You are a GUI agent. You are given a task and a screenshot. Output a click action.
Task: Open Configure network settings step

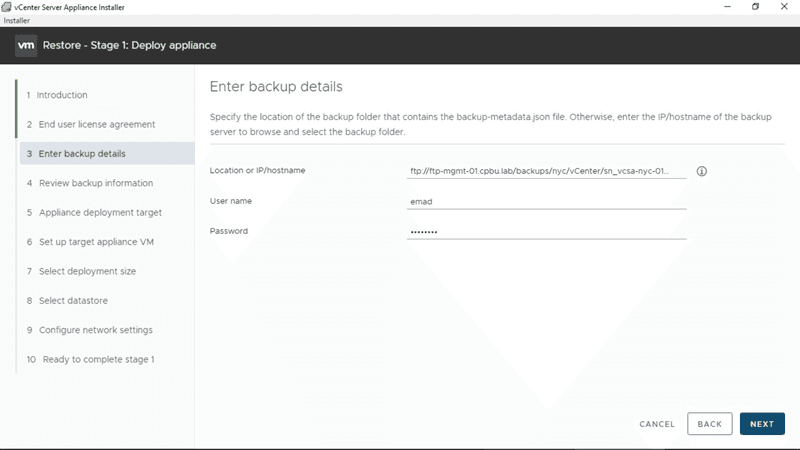pyautogui.click(x=96, y=330)
